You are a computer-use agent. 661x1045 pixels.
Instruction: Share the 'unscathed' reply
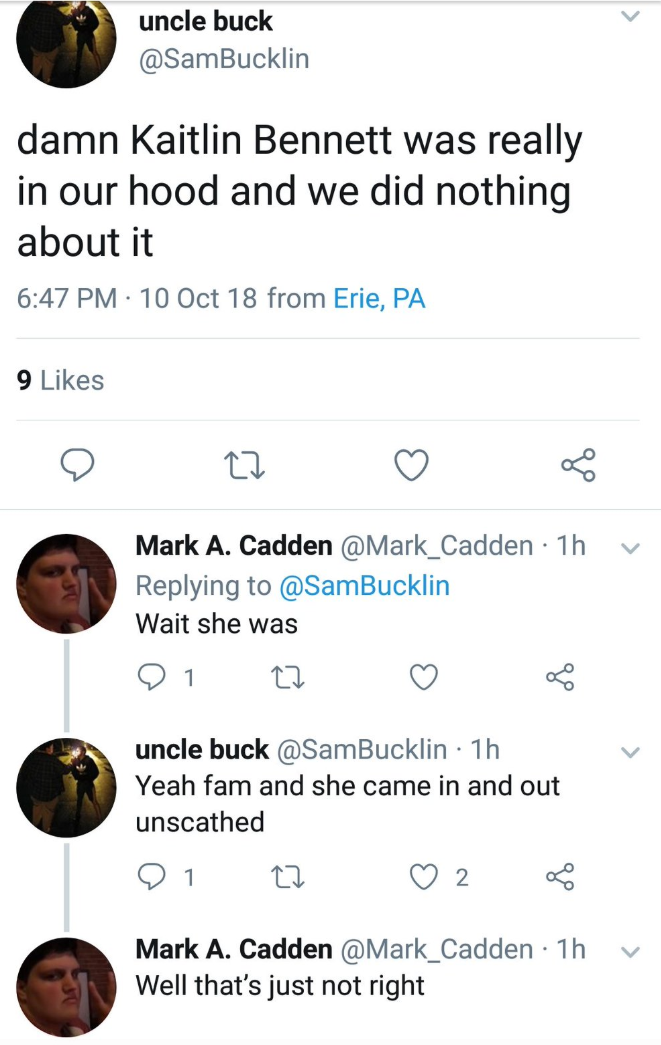tap(560, 877)
